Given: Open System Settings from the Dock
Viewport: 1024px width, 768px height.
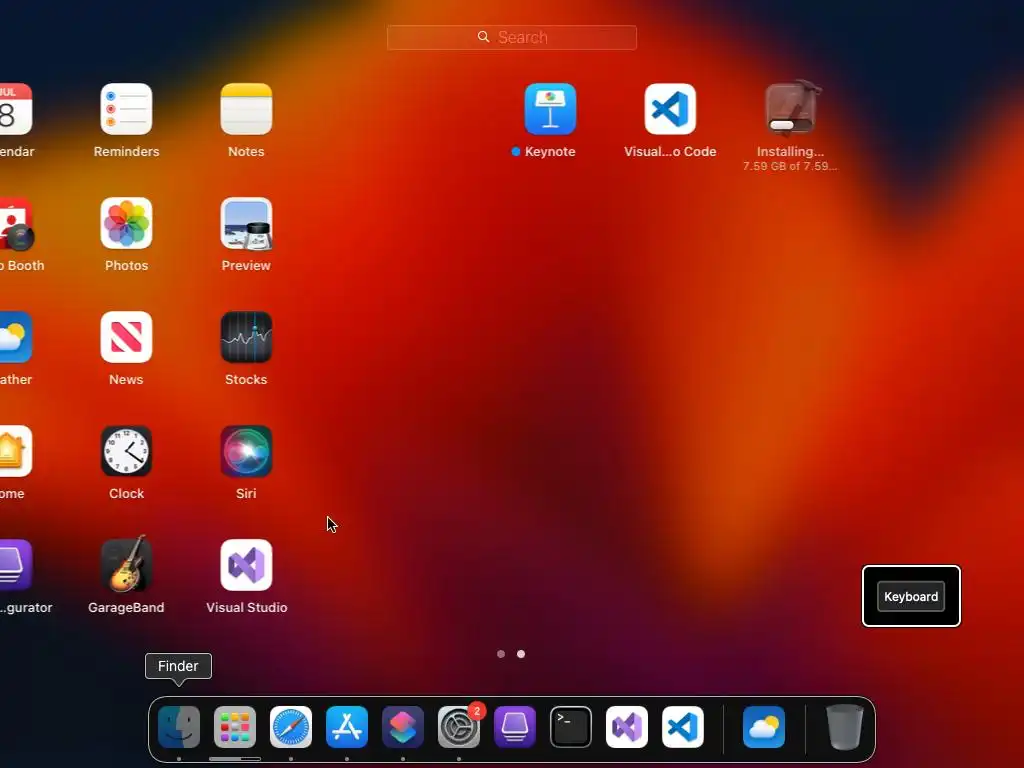Looking at the screenshot, I should point(459,727).
